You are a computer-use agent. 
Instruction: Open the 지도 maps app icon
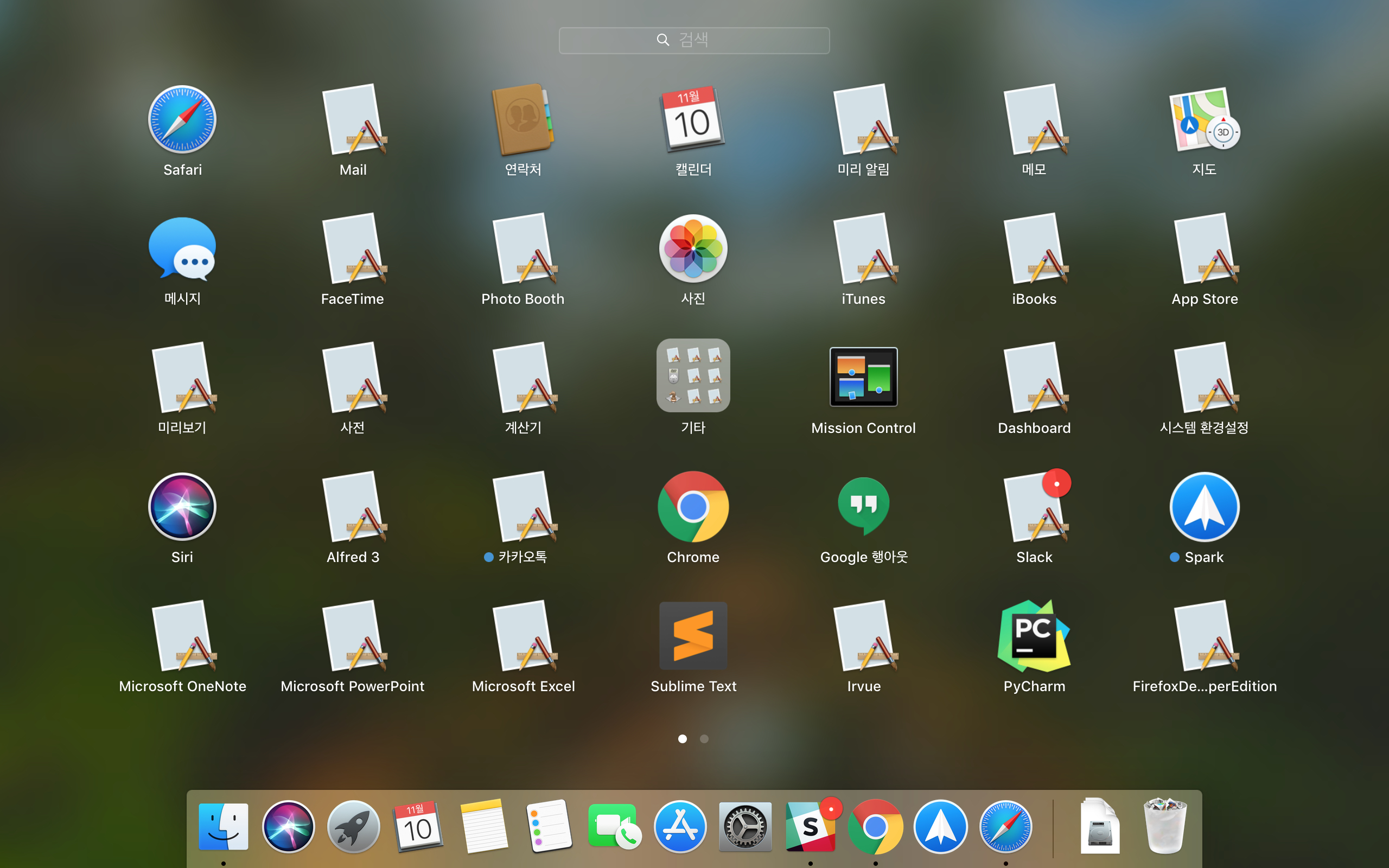1204,119
